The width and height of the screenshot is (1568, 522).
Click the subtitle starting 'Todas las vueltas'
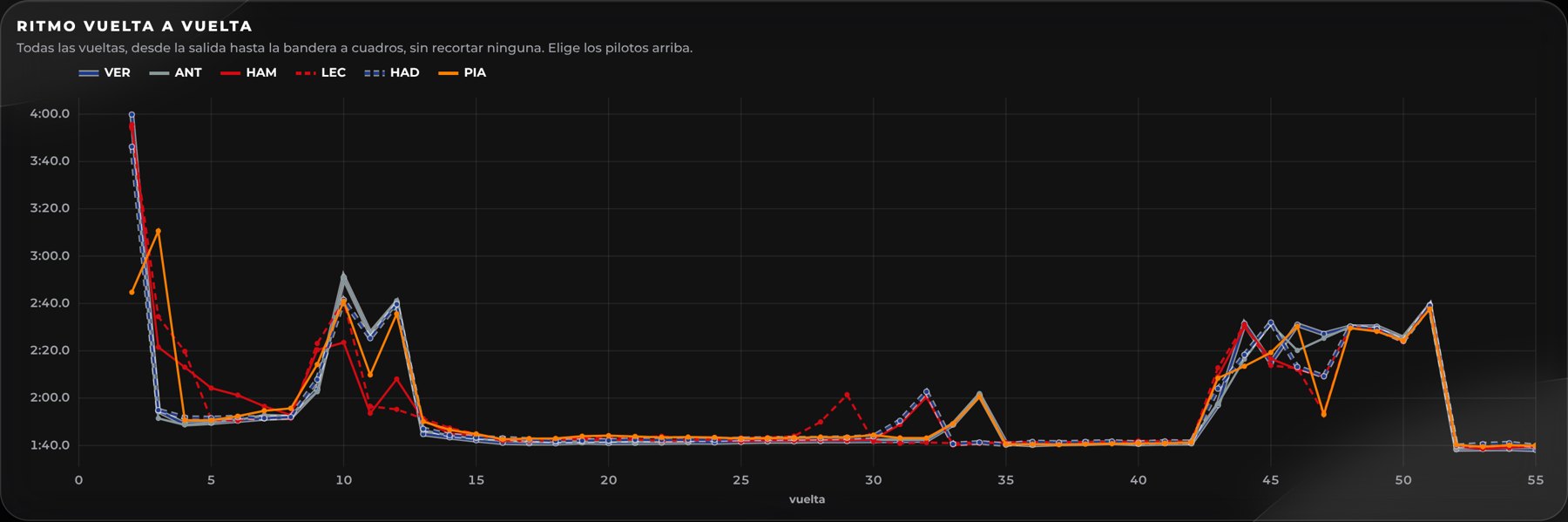(x=355, y=48)
